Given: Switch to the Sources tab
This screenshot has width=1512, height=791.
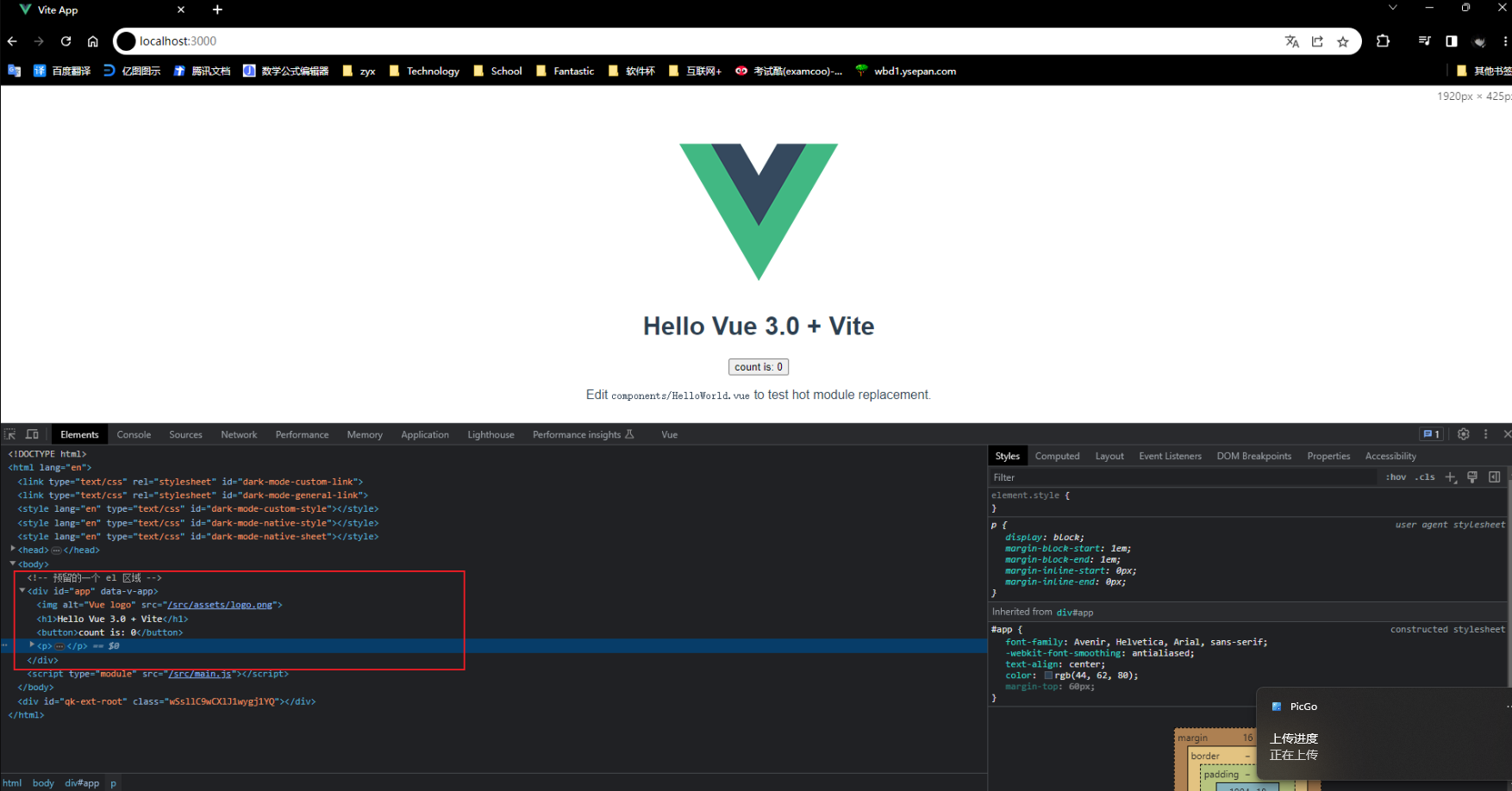Looking at the screenshot, I should coord(185,434).
